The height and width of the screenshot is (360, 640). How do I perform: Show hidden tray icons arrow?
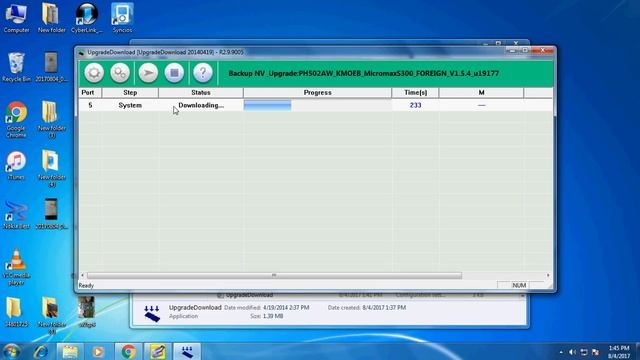pos(561,352)
